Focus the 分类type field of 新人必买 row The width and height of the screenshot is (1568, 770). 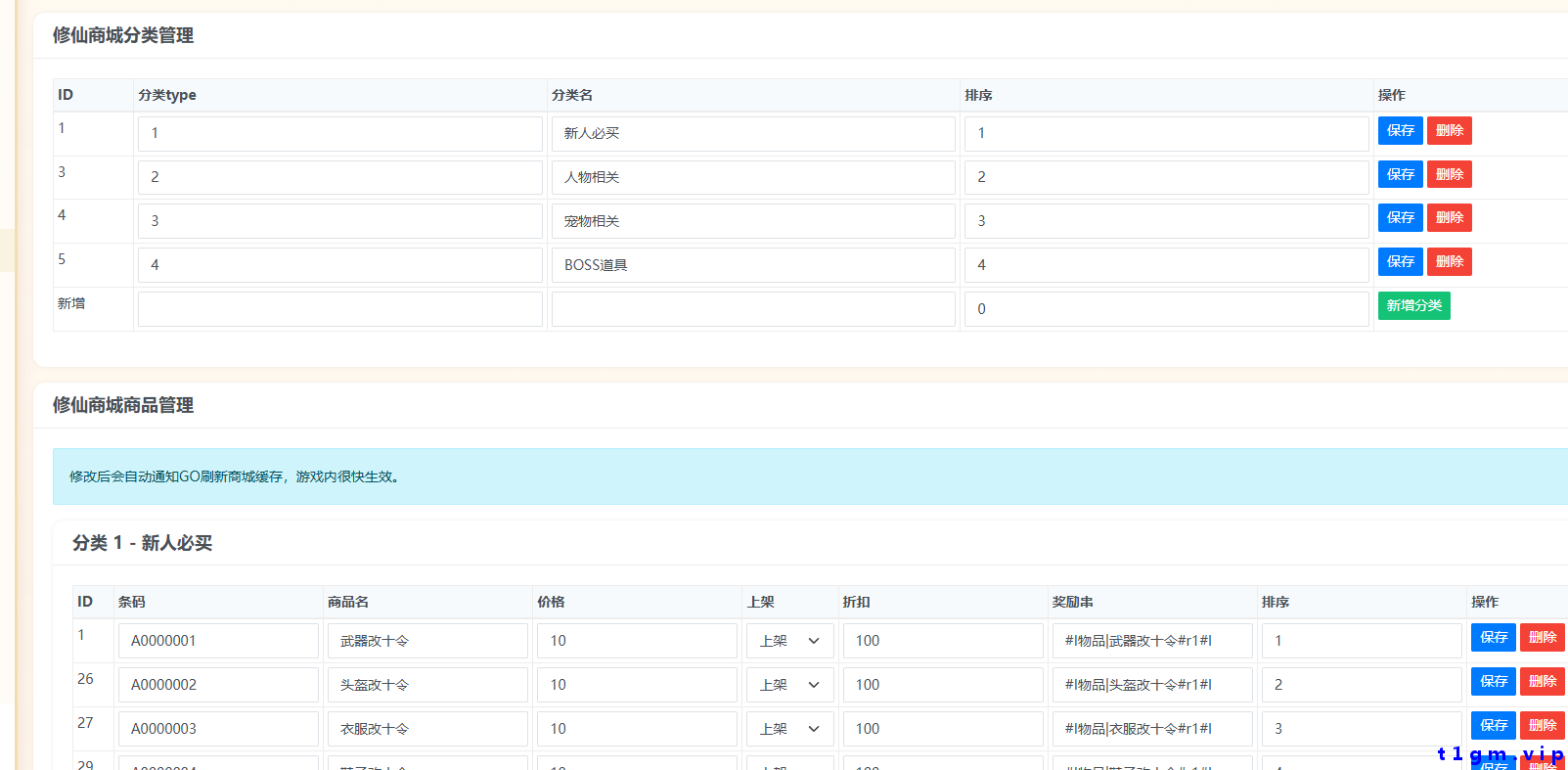pyautogui.click(x=339, y=134)
